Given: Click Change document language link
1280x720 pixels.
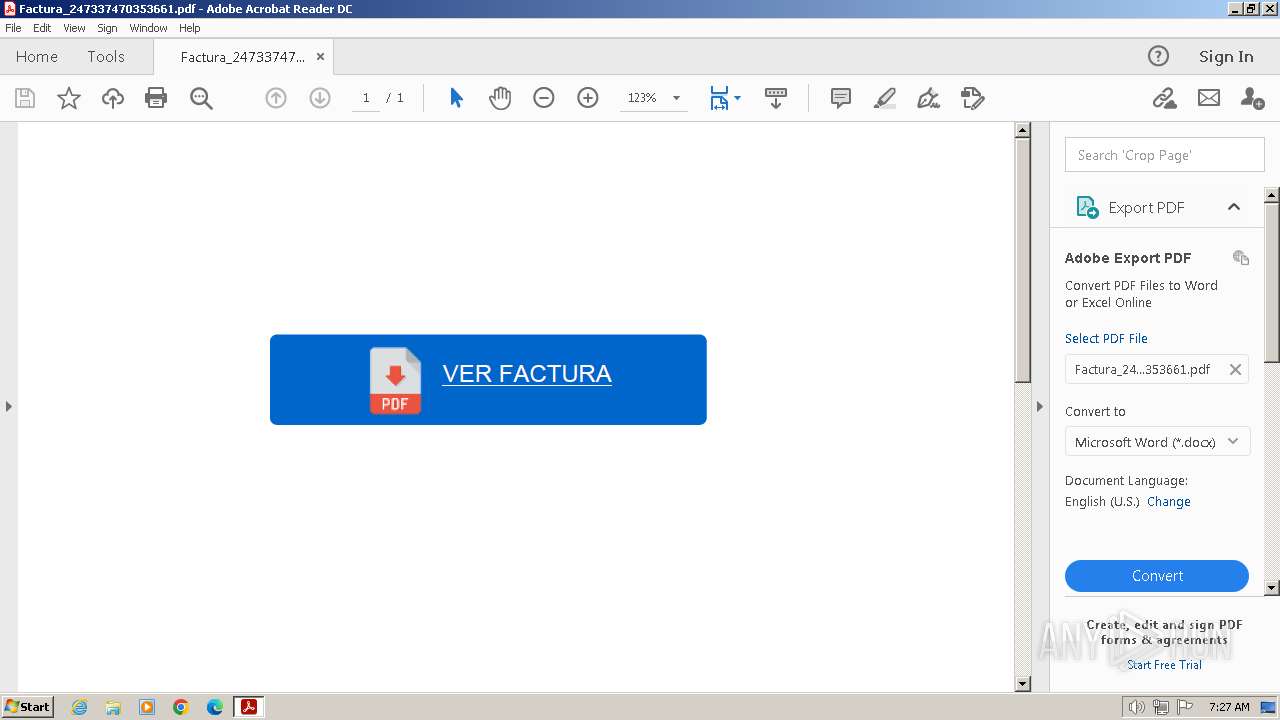Looking at the screenshot, I should coord(1169,502).
